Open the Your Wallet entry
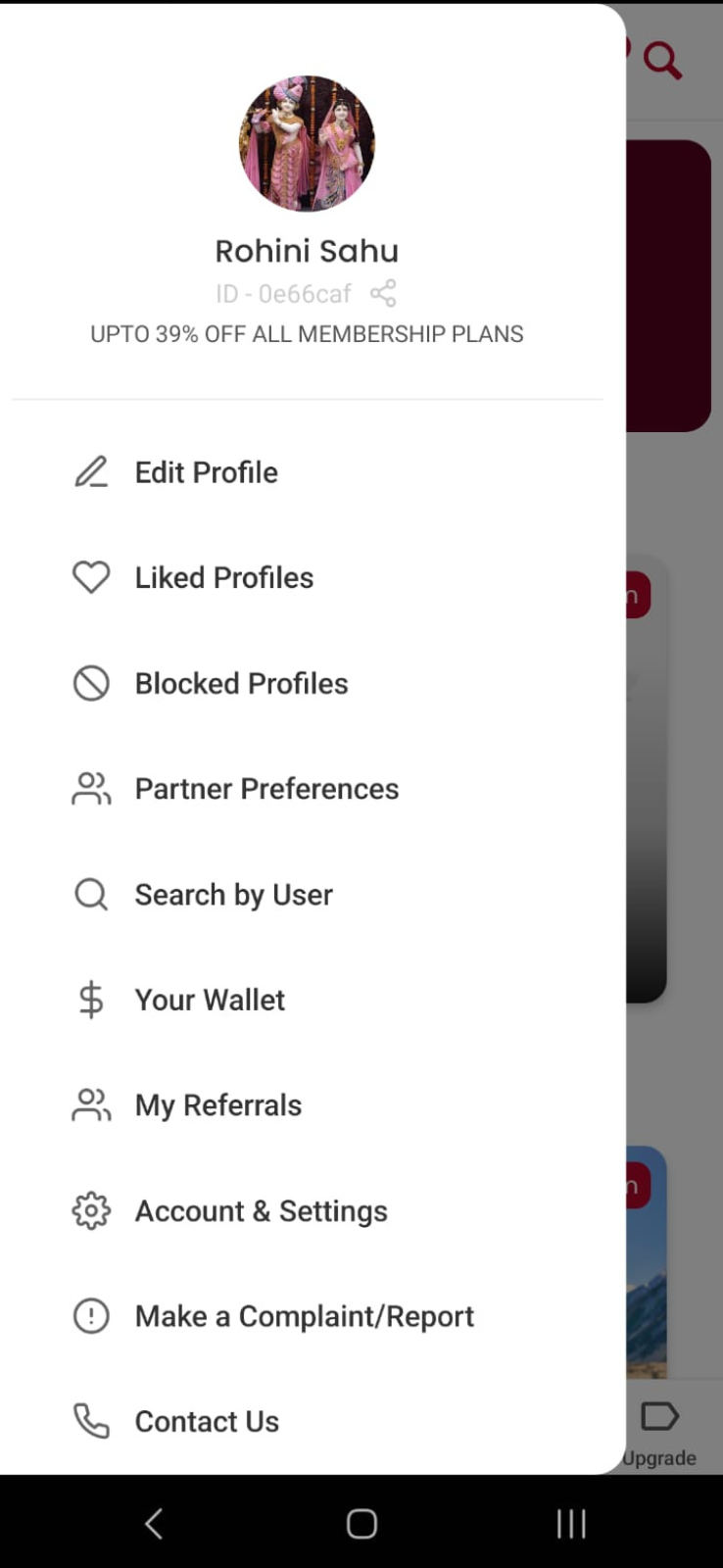The image size is (723, 1568). coord(210,1000)
